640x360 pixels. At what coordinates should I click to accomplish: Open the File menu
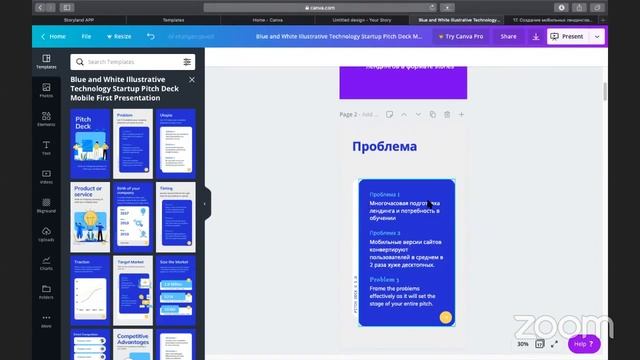pos(86,36)
